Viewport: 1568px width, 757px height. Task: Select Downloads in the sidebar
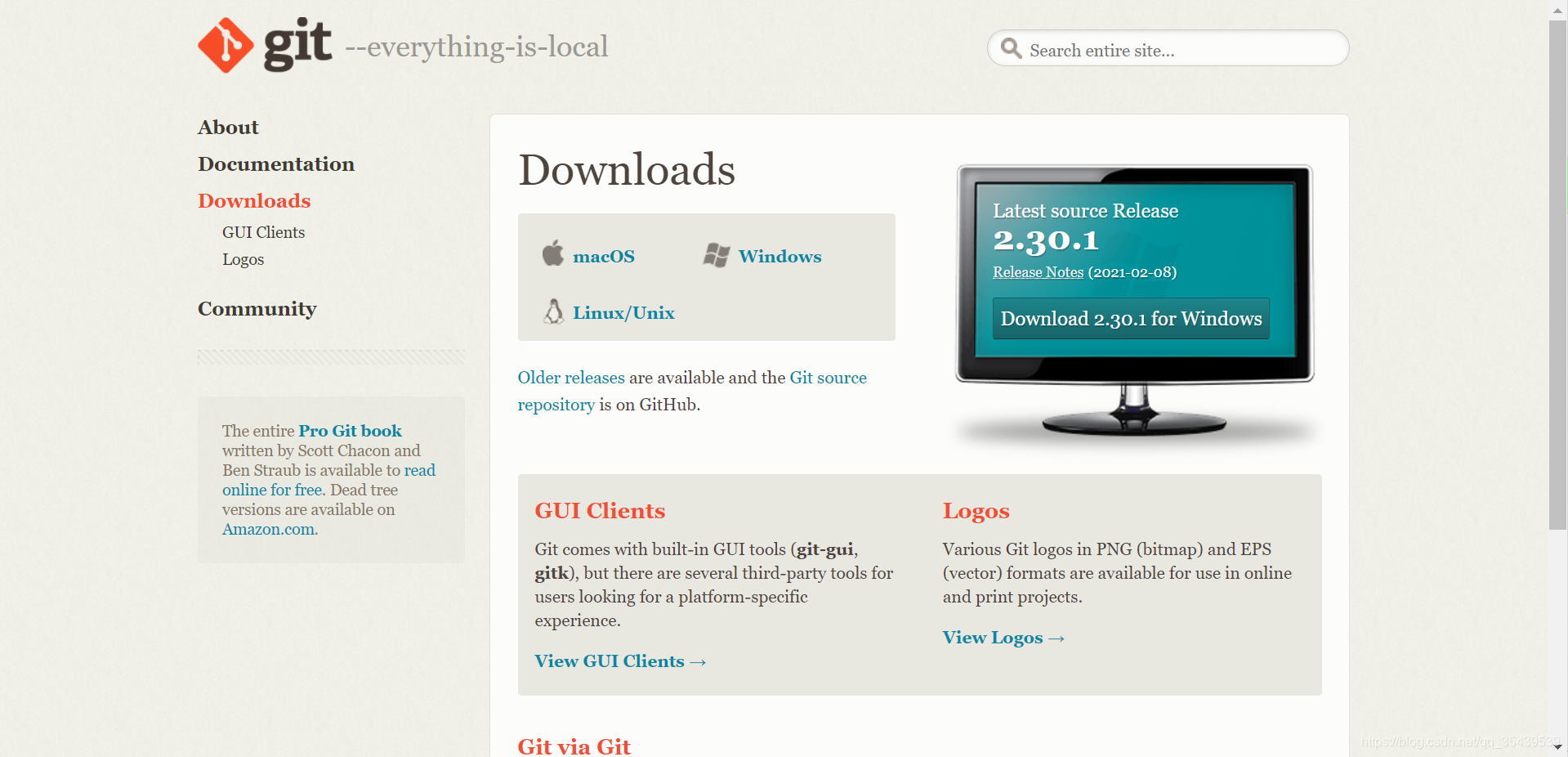[254, 201]
